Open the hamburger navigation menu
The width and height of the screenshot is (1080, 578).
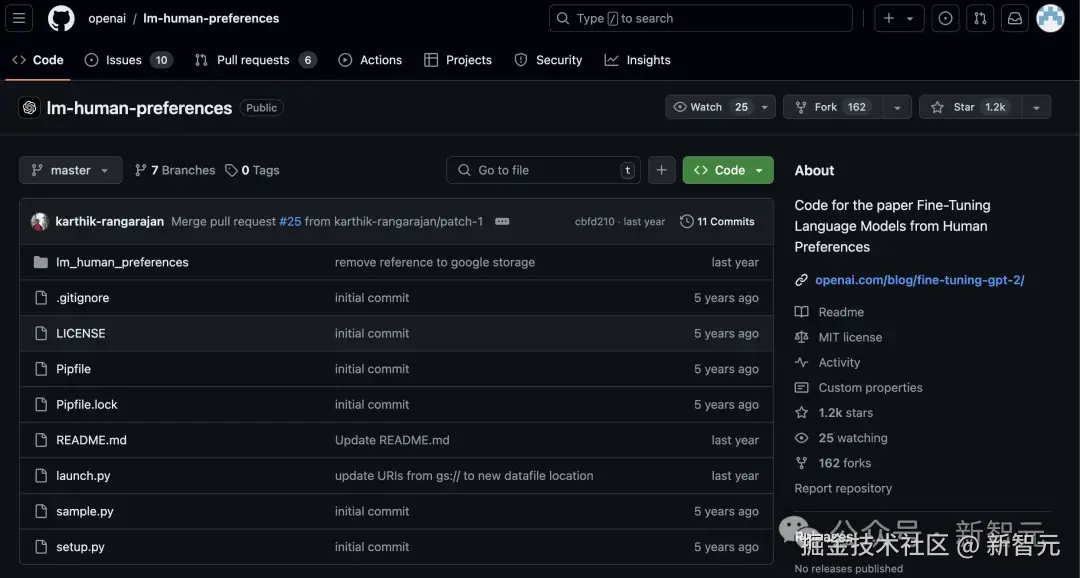click(20, 18)
